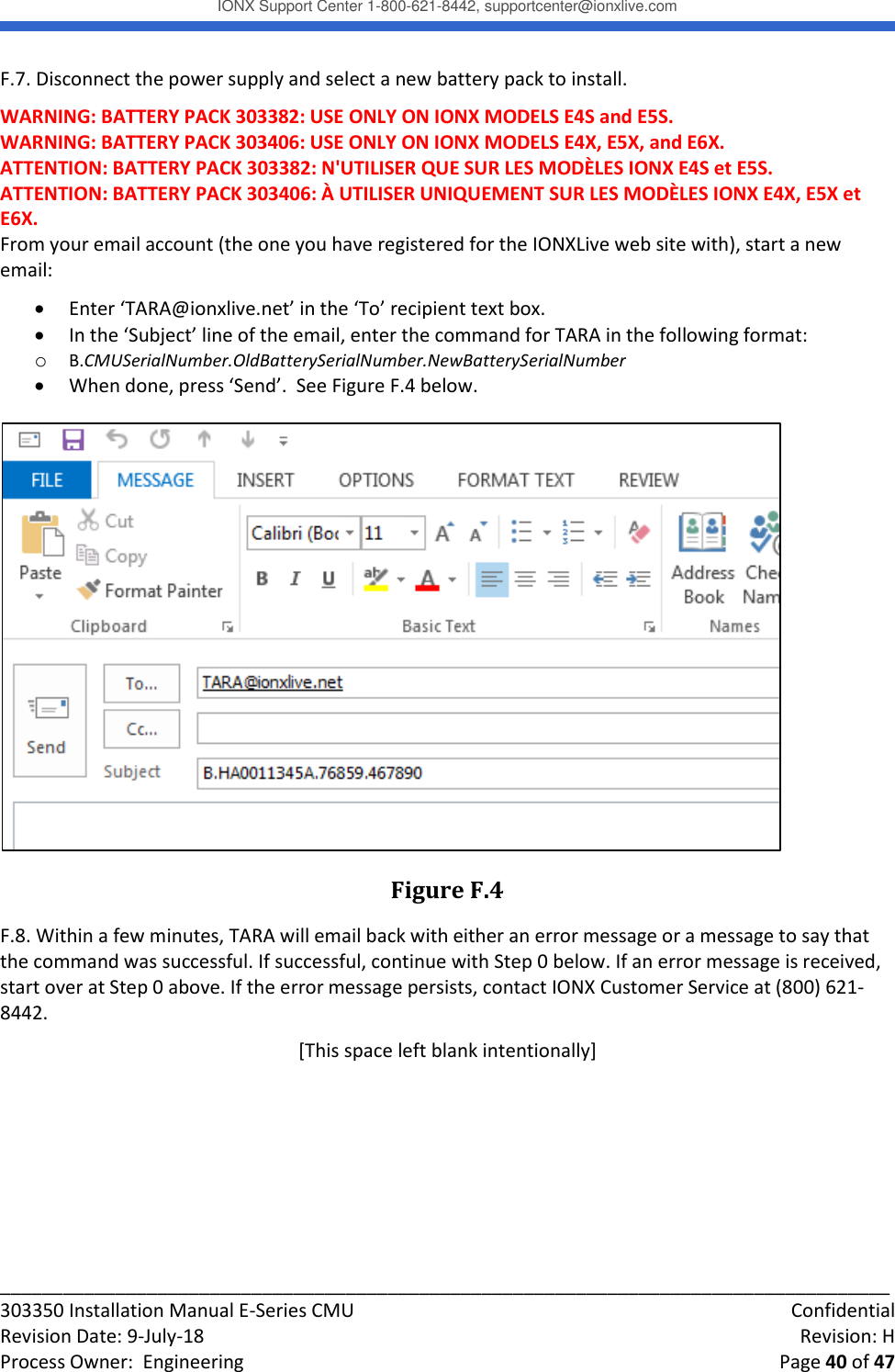
Task: Apply text highlight color to the message
Action: click(378, 579)
